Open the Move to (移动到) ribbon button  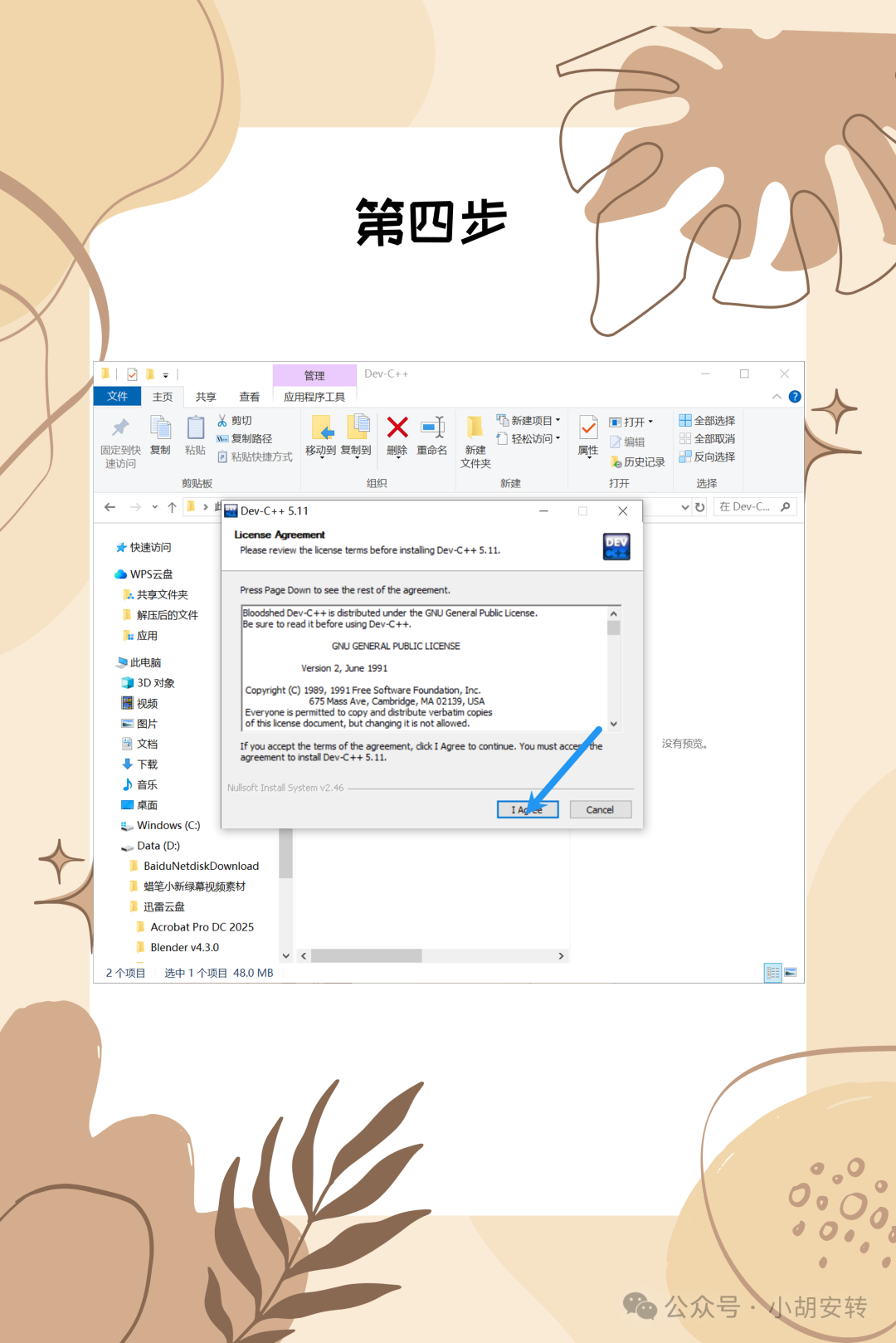tap(321, 436)
